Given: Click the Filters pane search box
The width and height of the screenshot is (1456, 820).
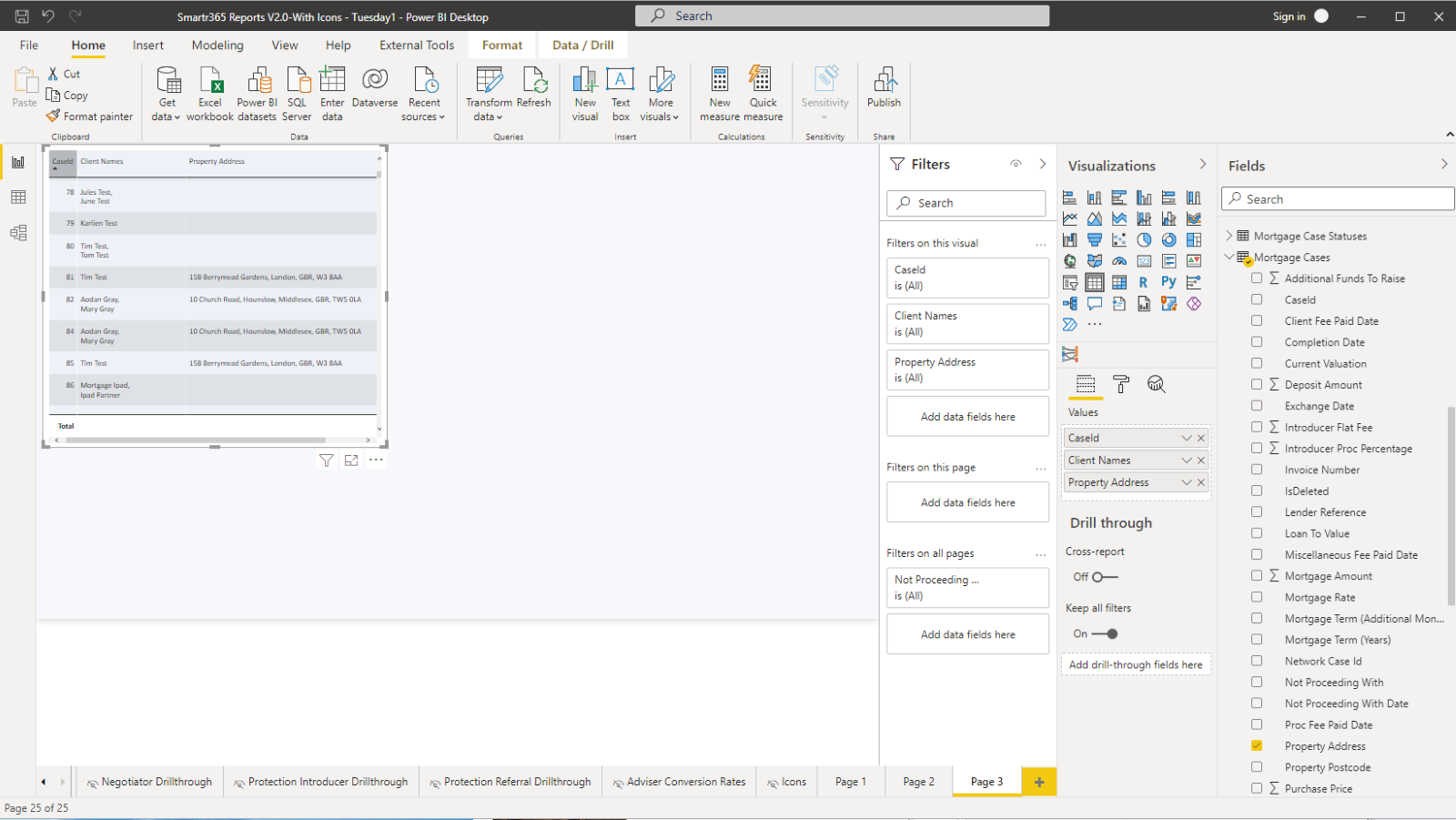Looking at the screenshot, I should pyautogui.click(x=966, y=203).
